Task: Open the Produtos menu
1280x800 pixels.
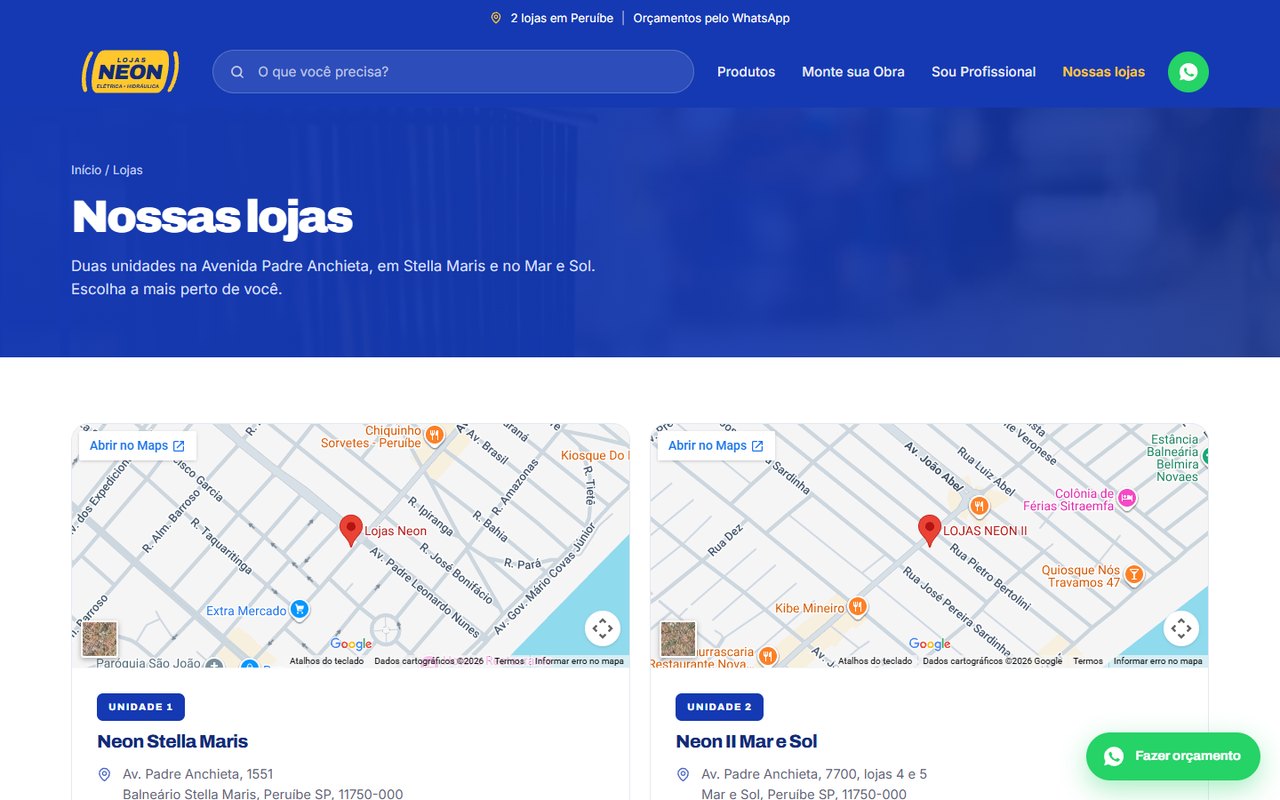Action: pyautogui.click(x=746, y=72)
